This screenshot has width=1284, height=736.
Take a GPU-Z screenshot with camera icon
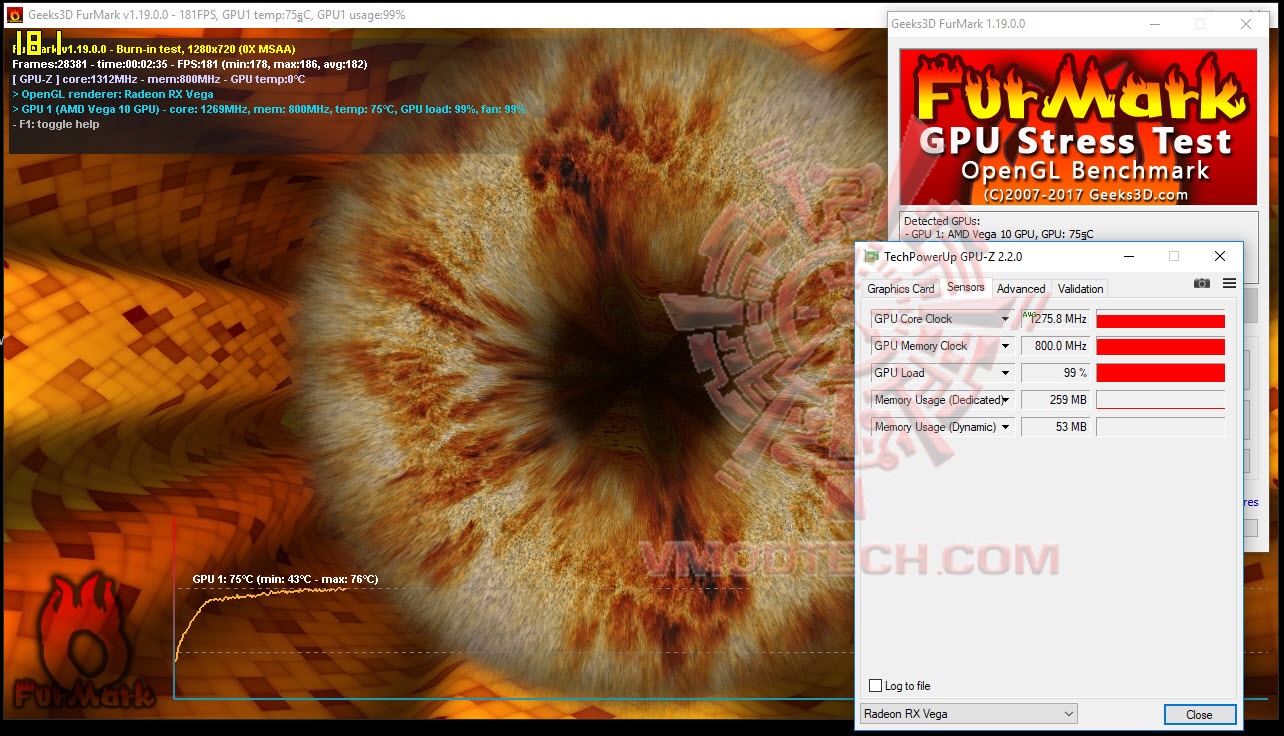tap(1202, 284)
